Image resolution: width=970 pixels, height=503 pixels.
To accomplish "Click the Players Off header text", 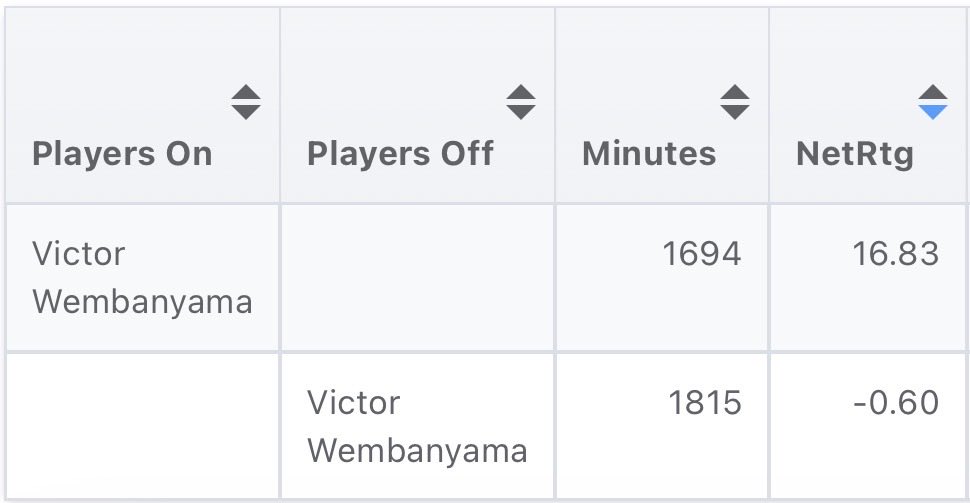I will click(400, 154).
